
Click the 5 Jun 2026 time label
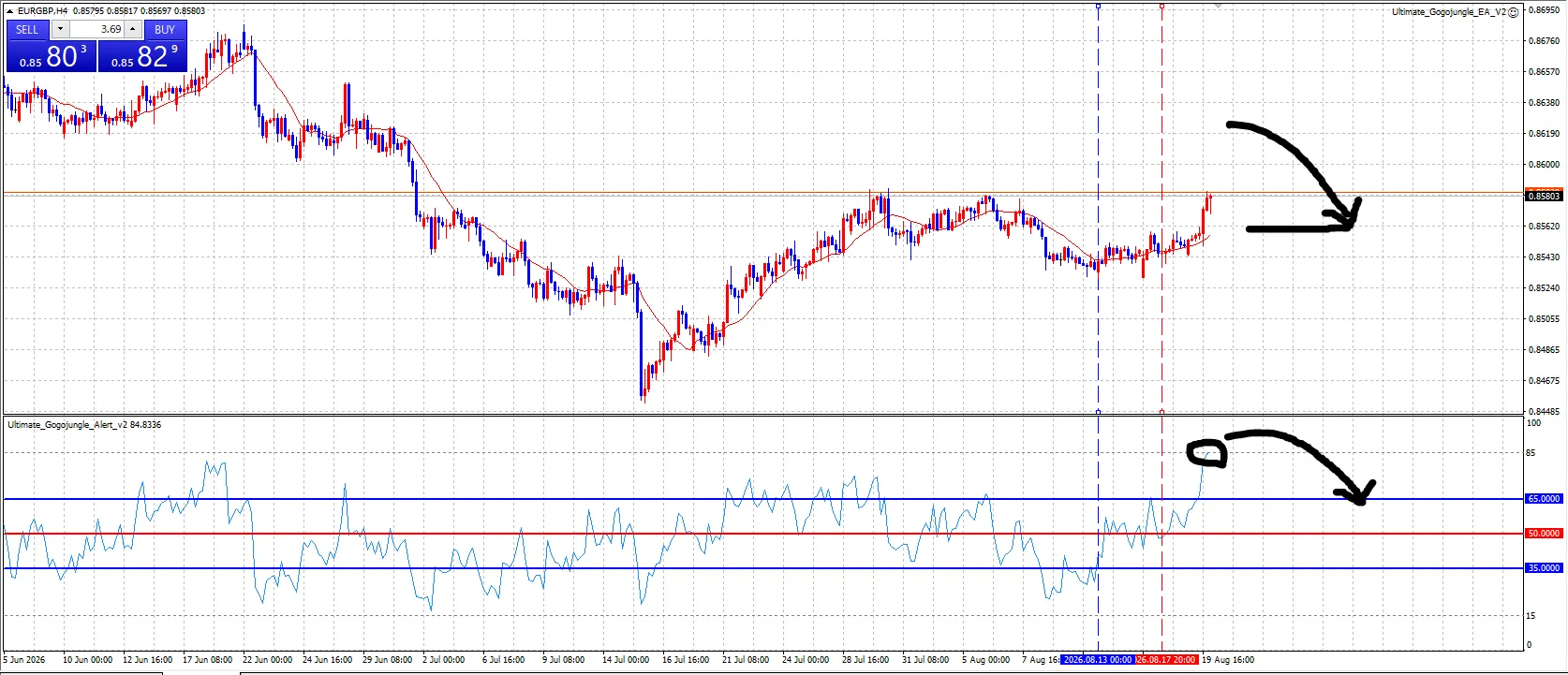24,660
